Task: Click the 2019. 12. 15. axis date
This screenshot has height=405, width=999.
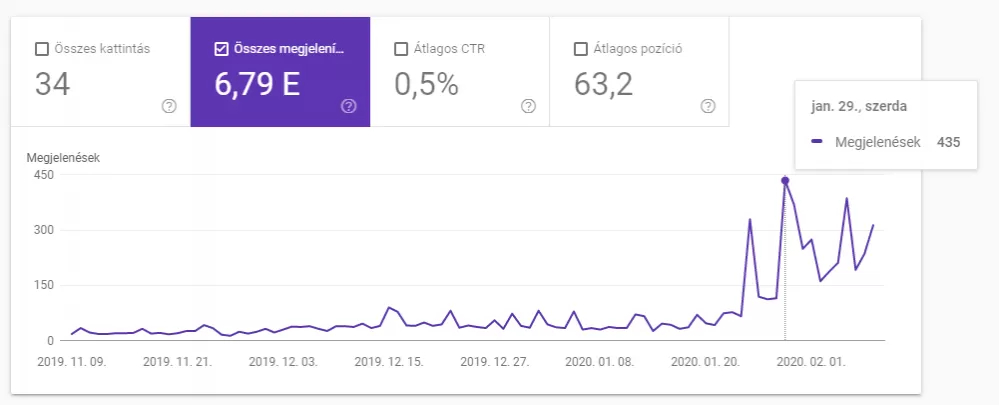Action: tap(389, 362)
